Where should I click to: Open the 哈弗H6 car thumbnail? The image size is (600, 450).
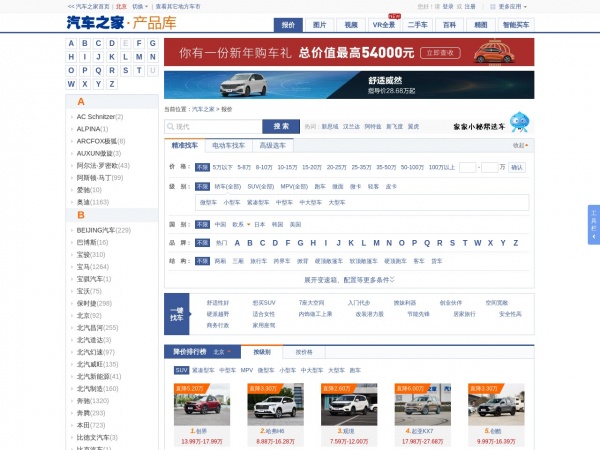pyautogui.click(x=276, y=404)
